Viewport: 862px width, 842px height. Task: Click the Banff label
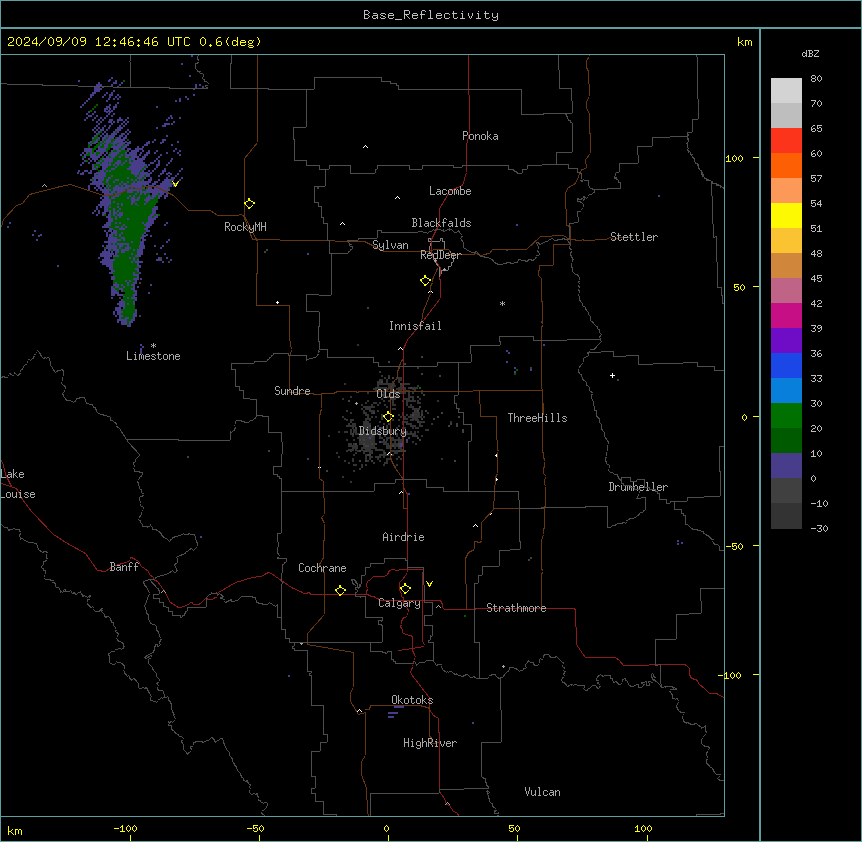[124, 567]
